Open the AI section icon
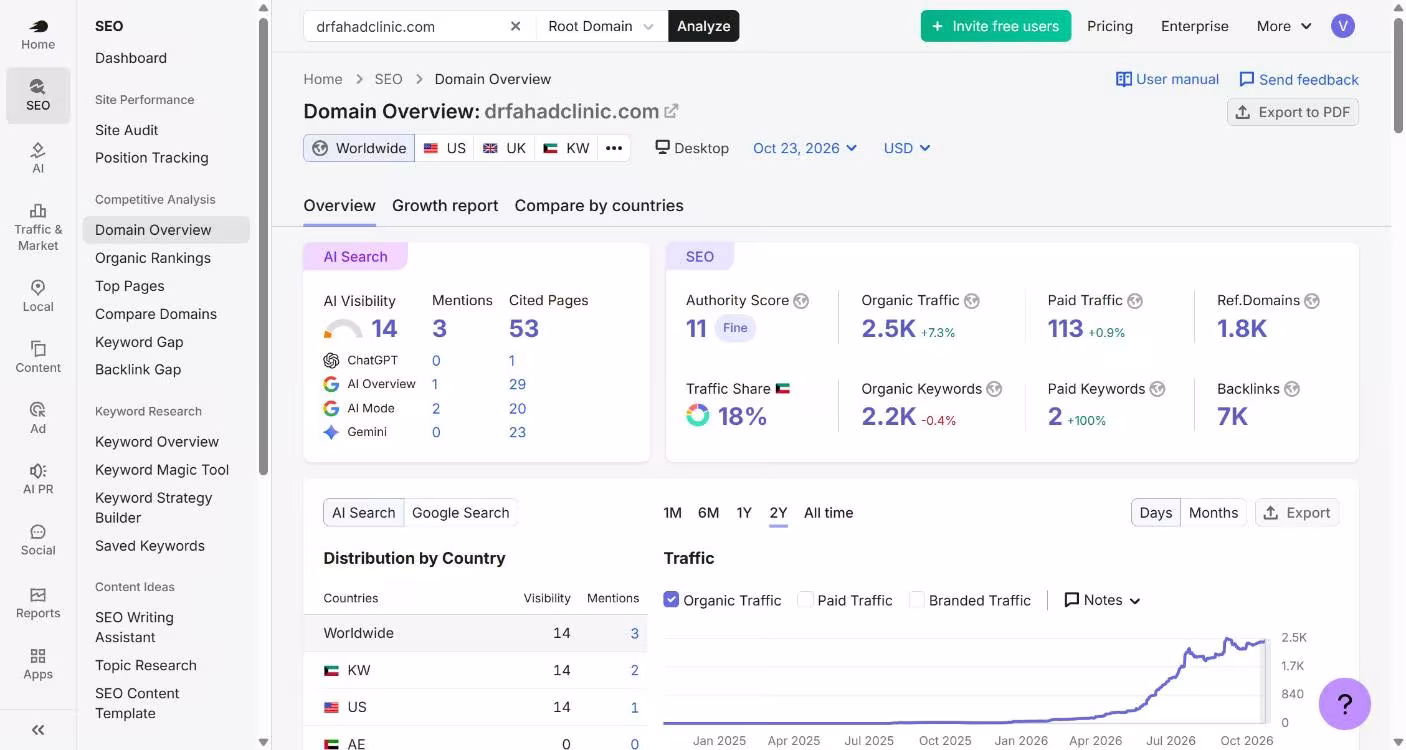Screen dimensions: 1406x750 click(38, 157)
